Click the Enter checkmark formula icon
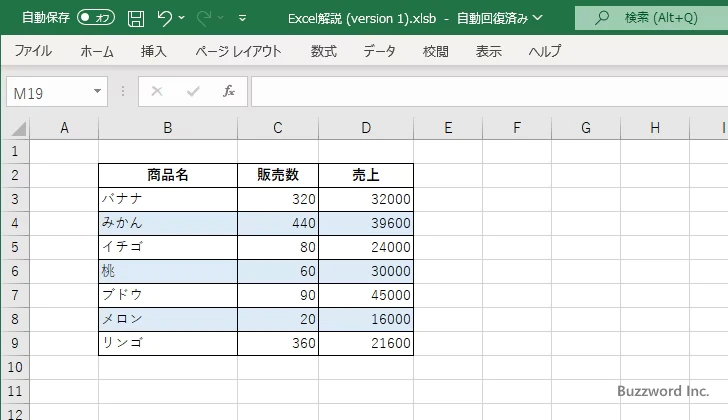 (x=193, y=91)
